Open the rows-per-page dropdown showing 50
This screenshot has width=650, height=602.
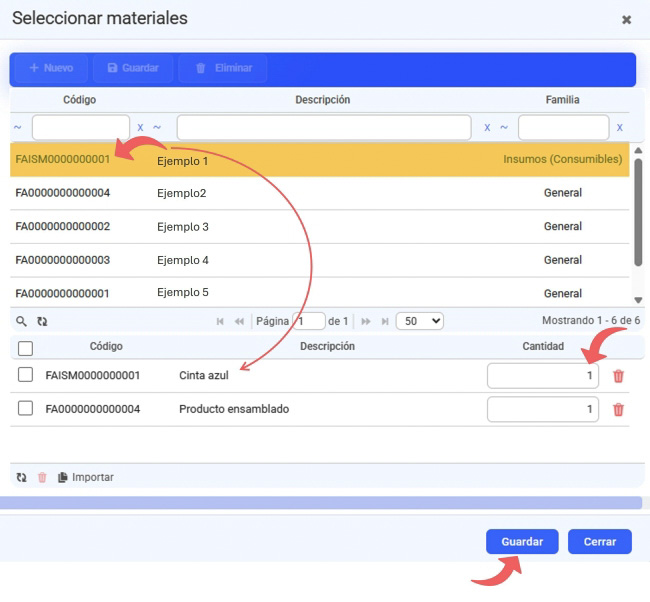[420, 321]
